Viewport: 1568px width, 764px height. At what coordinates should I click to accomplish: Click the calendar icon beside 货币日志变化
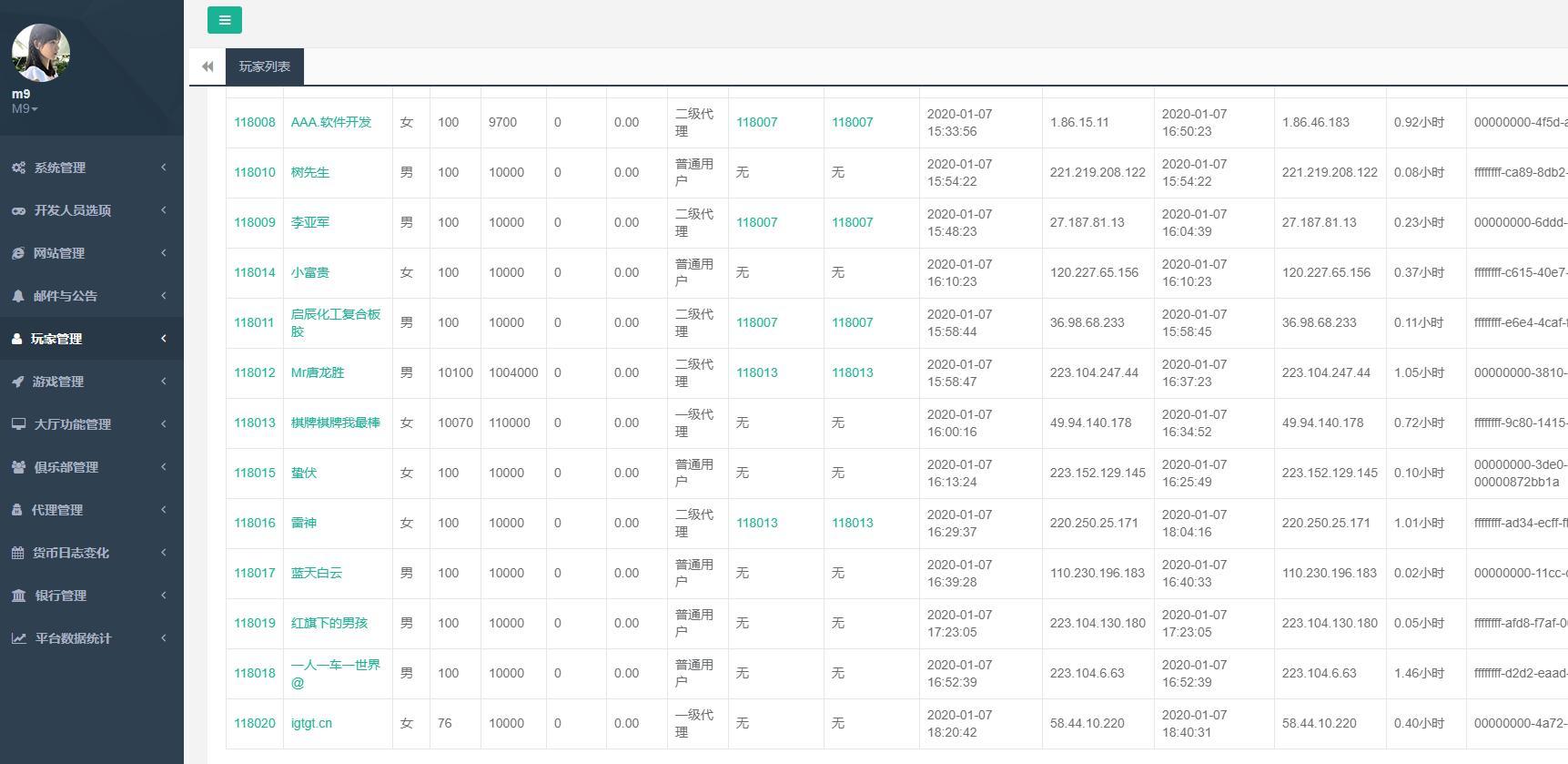click(18, 553)
